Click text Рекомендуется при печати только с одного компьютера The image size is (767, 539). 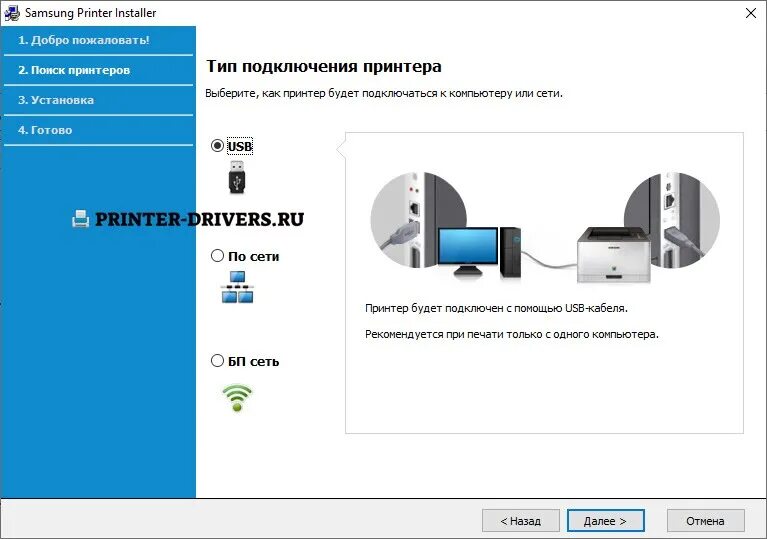click(x=512, y=334)
